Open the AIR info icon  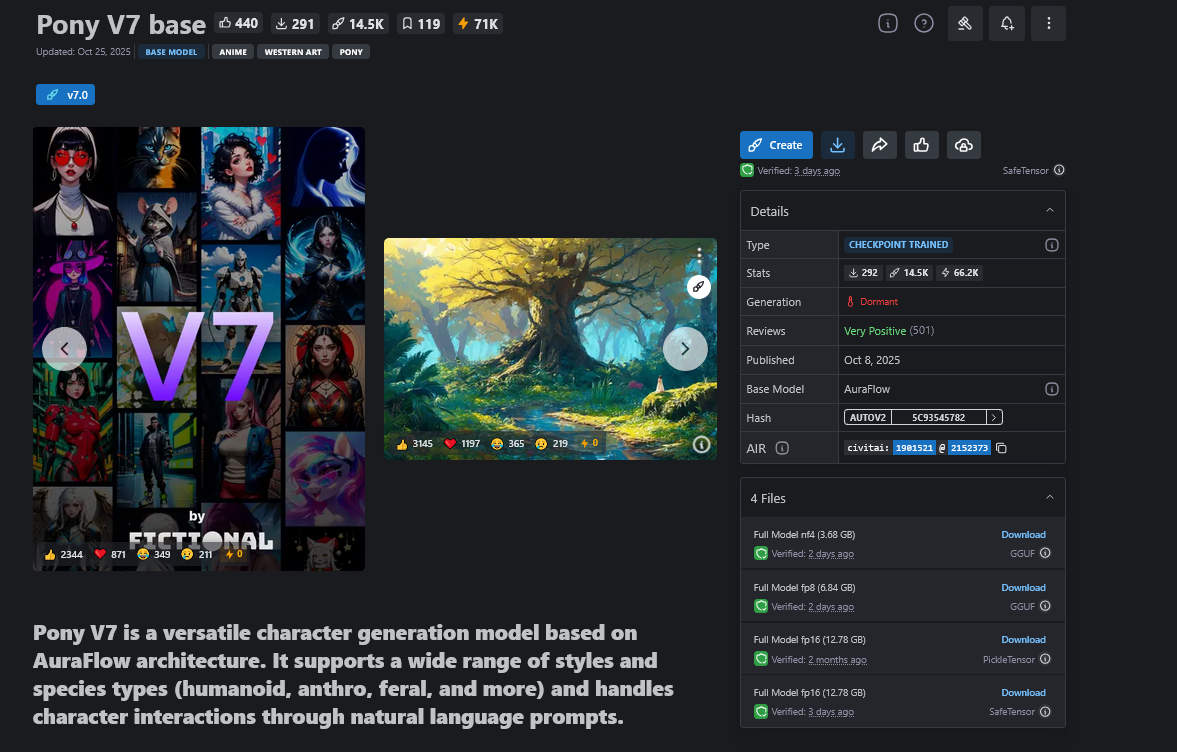coord(782,448)
